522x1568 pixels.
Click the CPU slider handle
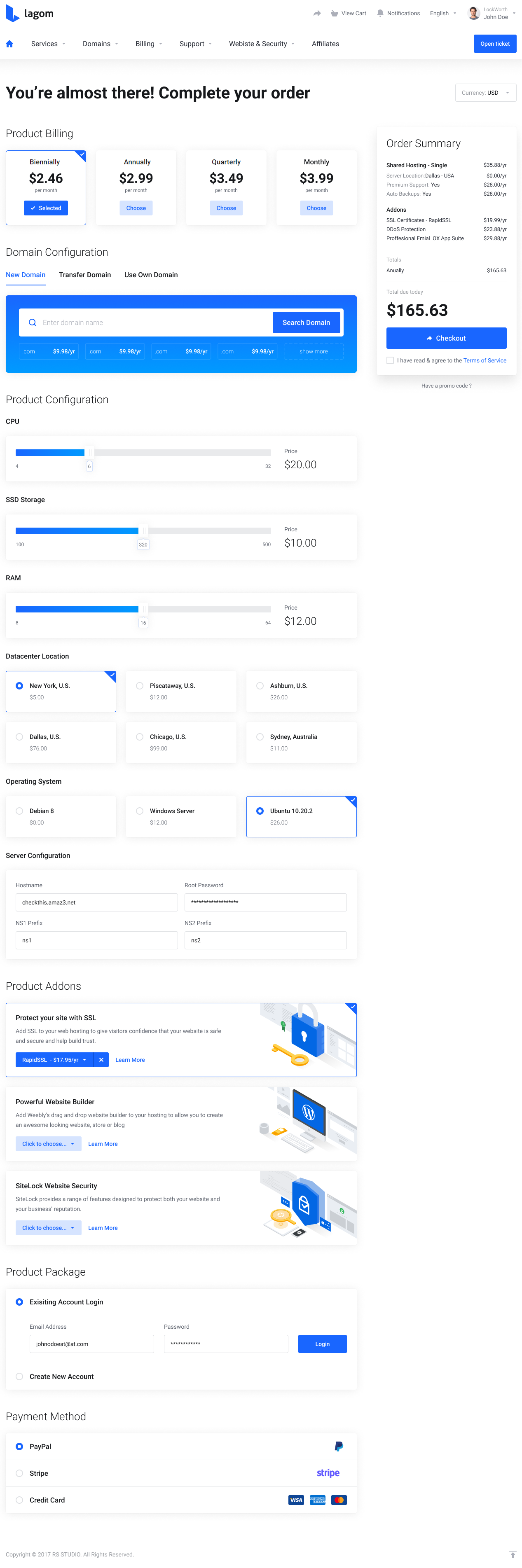point(89,452)
